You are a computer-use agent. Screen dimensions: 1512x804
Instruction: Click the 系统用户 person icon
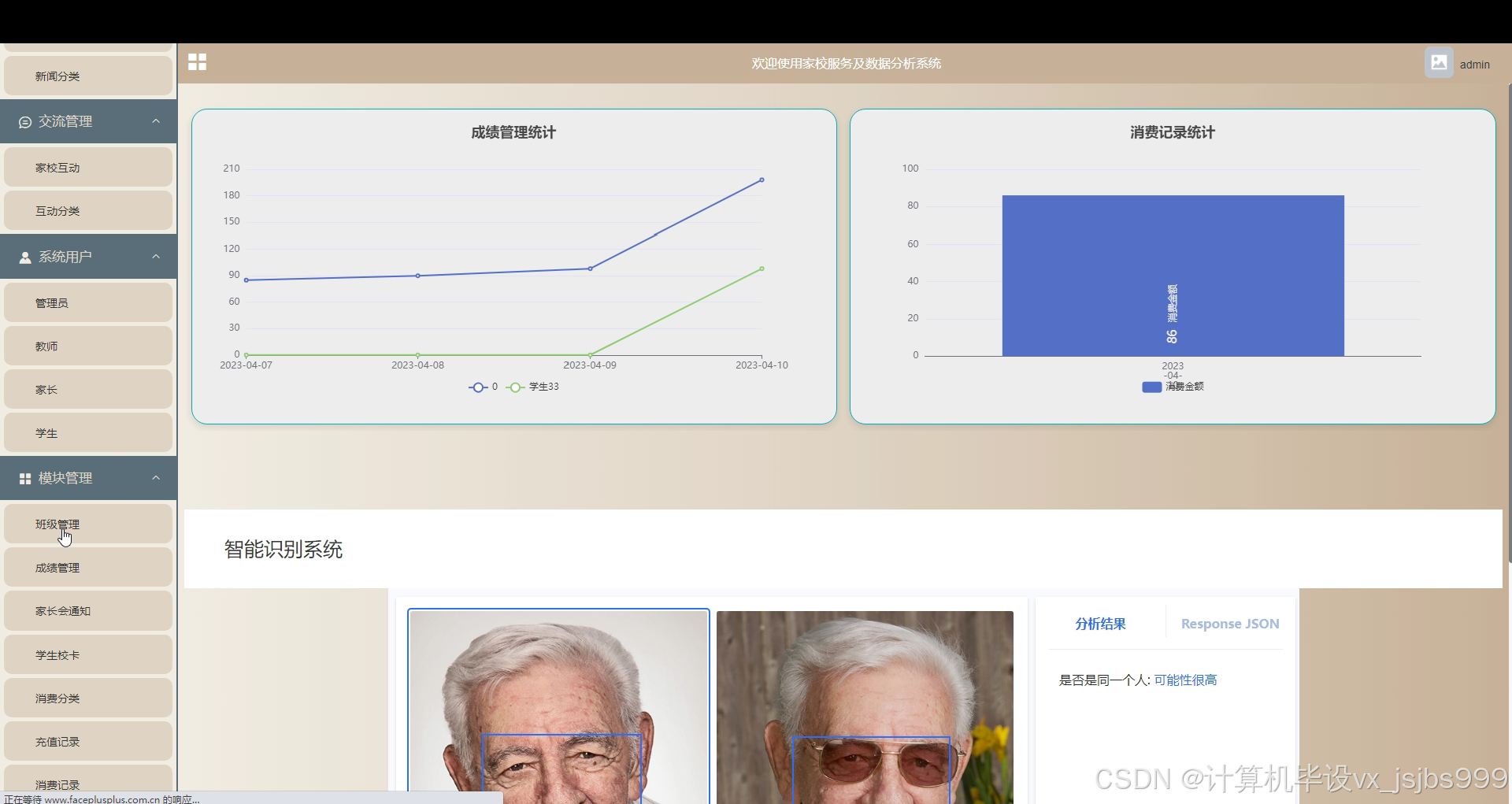point(25,258)
